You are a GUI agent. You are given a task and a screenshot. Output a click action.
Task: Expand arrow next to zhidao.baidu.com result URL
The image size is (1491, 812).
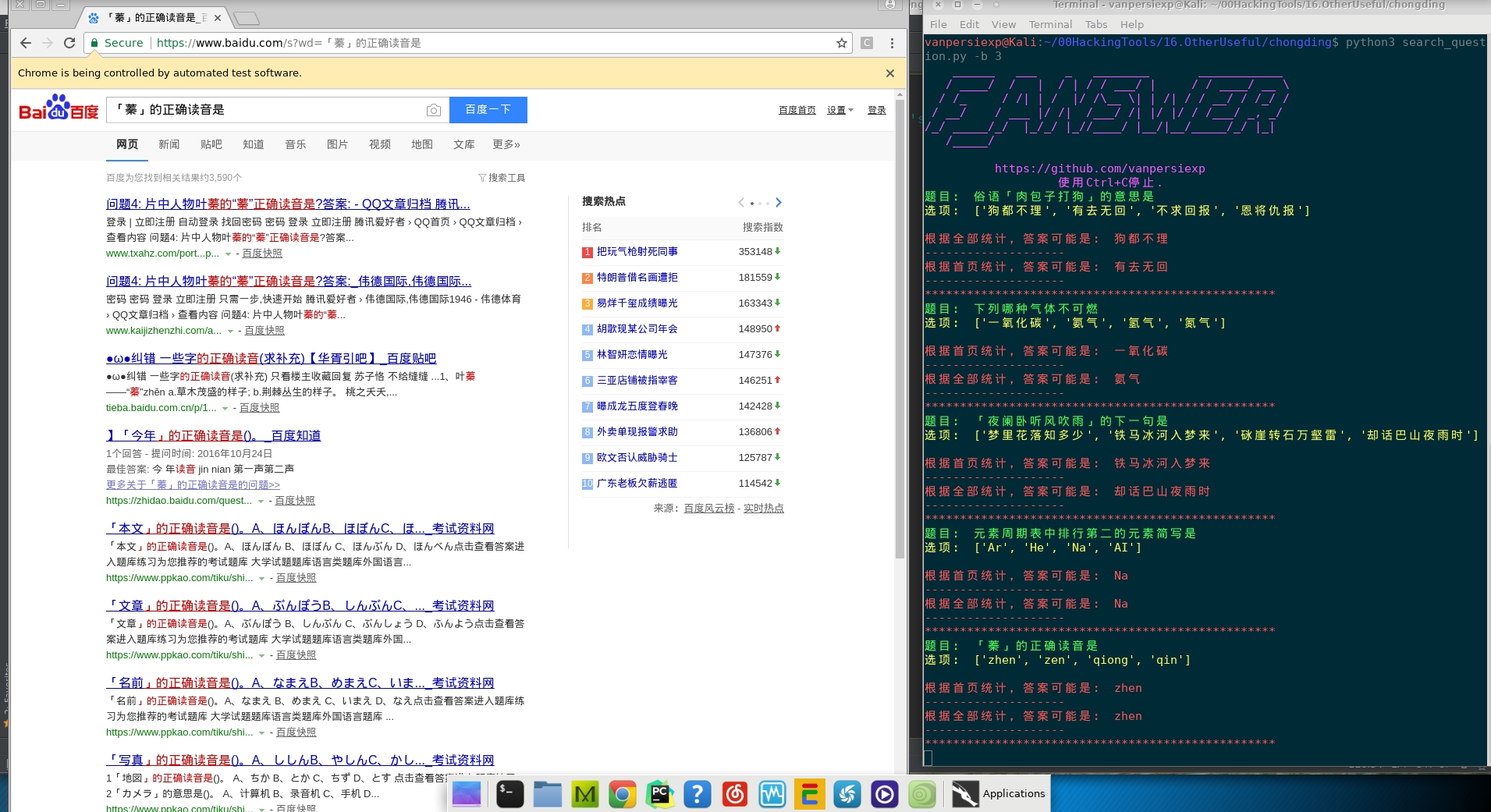point(261,502)
